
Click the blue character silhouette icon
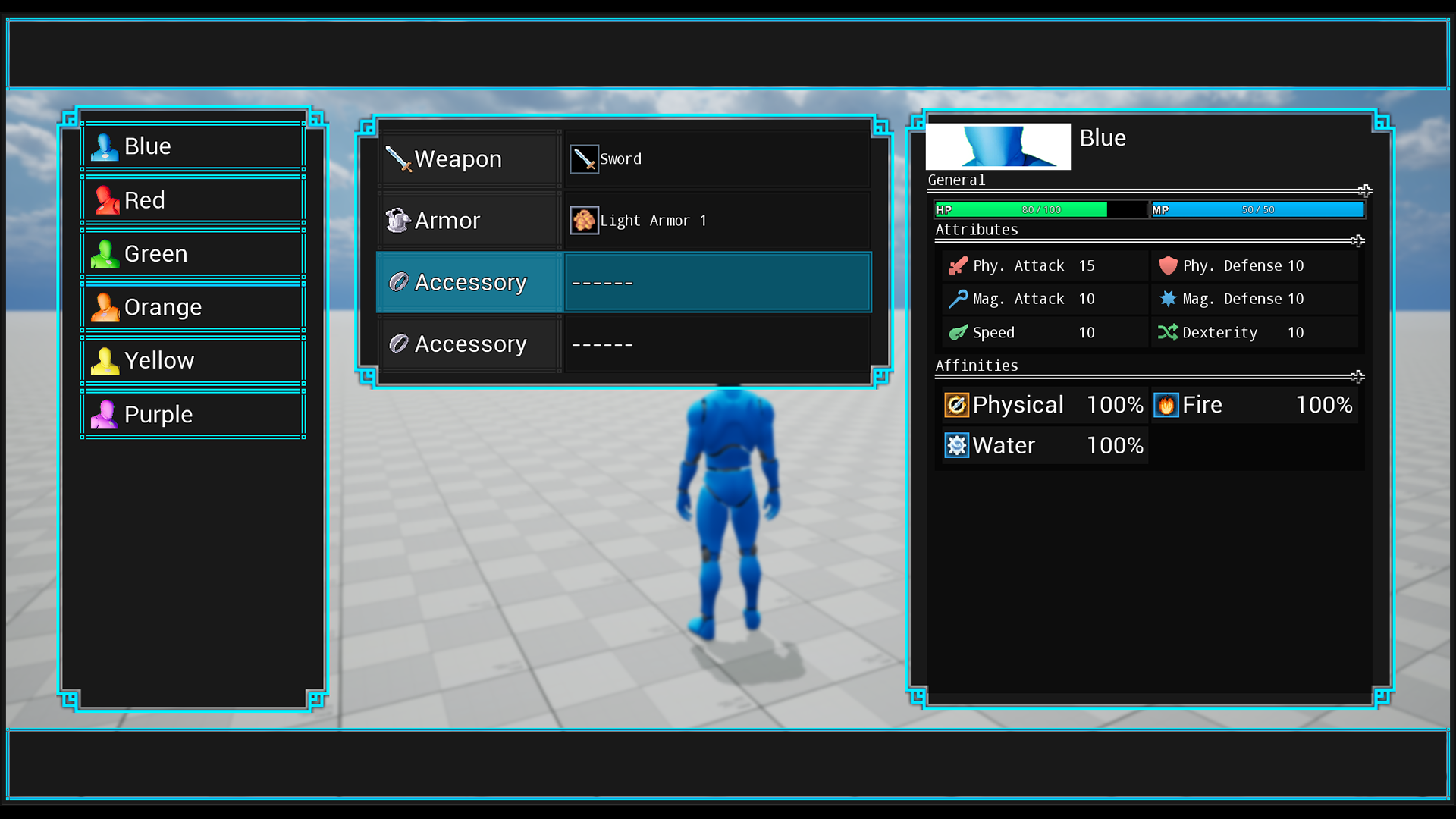pyautogui.click(x=105, y=146)
